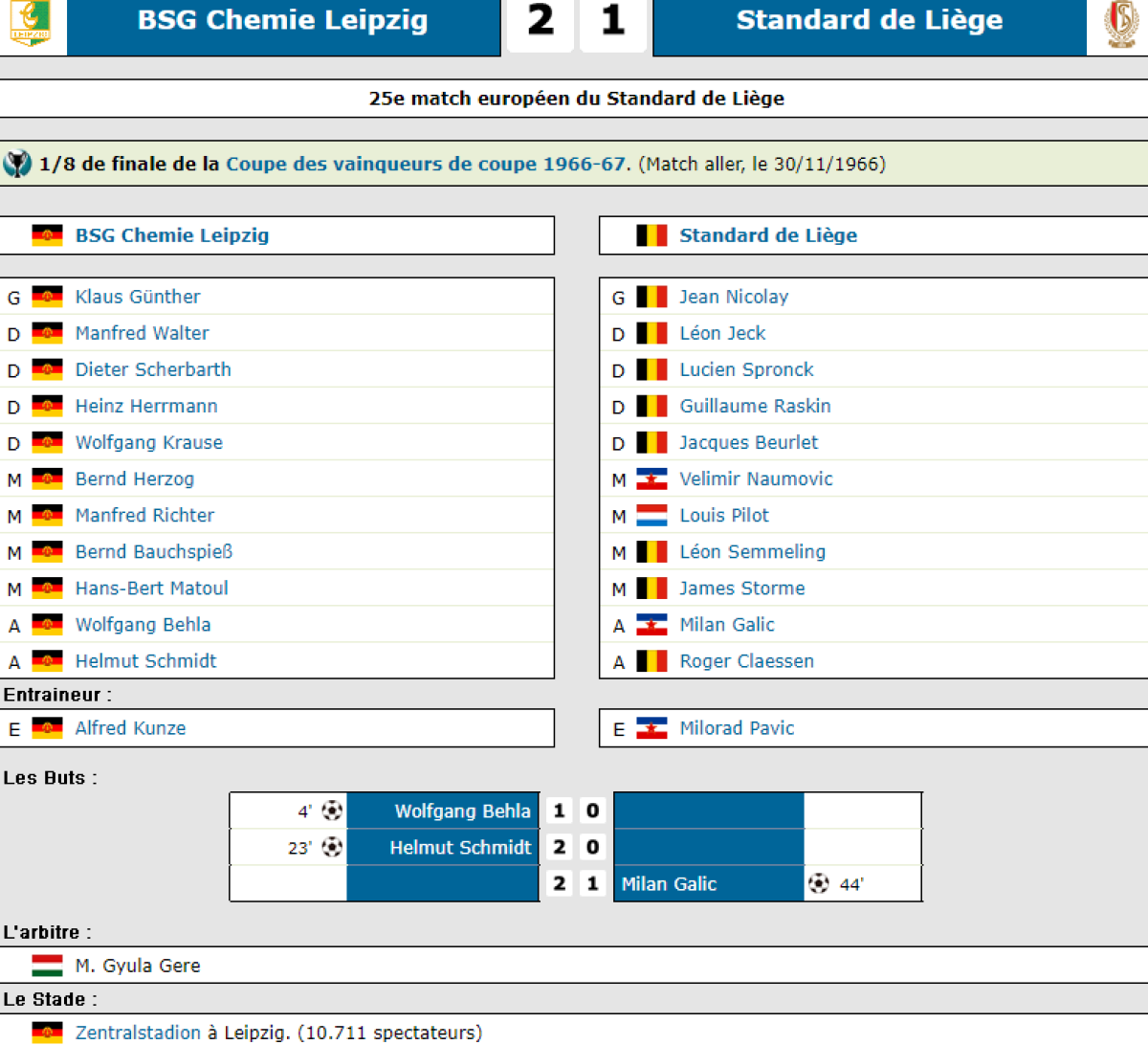The height and width of the screenshot is (1045, 1148).
Task: Open Klaus Günther player page
Action: click(138, 297)
